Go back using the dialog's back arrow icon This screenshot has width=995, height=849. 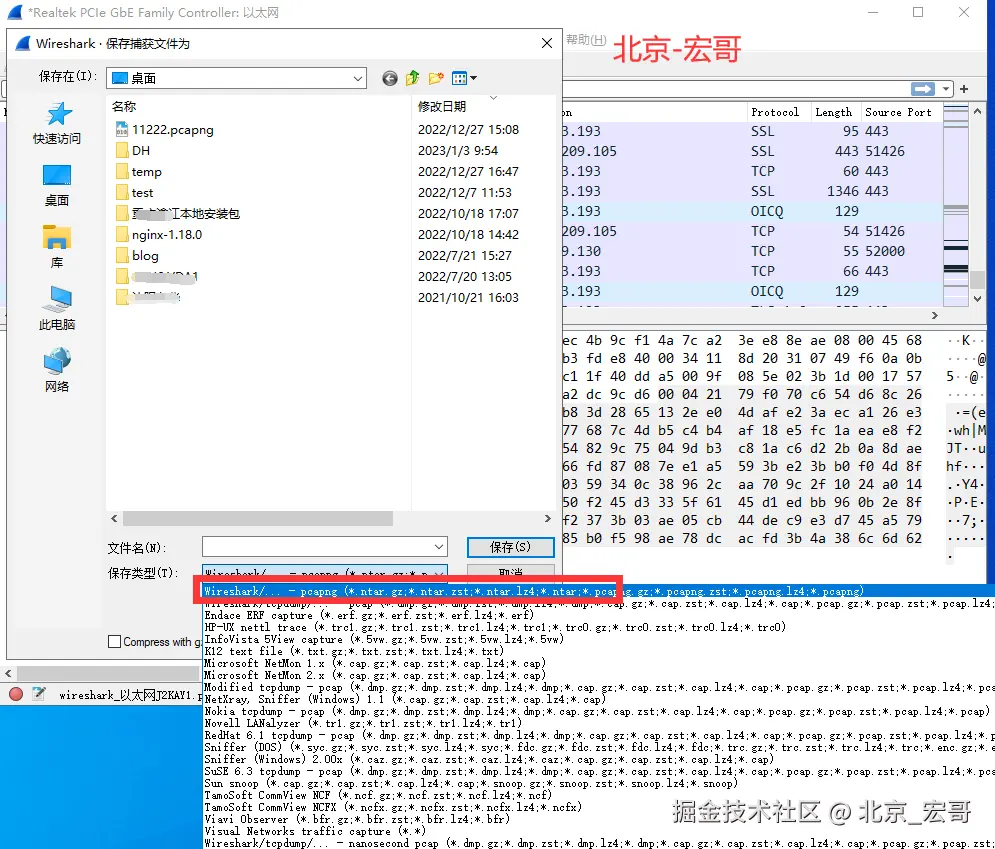click(x=390, y=78)
